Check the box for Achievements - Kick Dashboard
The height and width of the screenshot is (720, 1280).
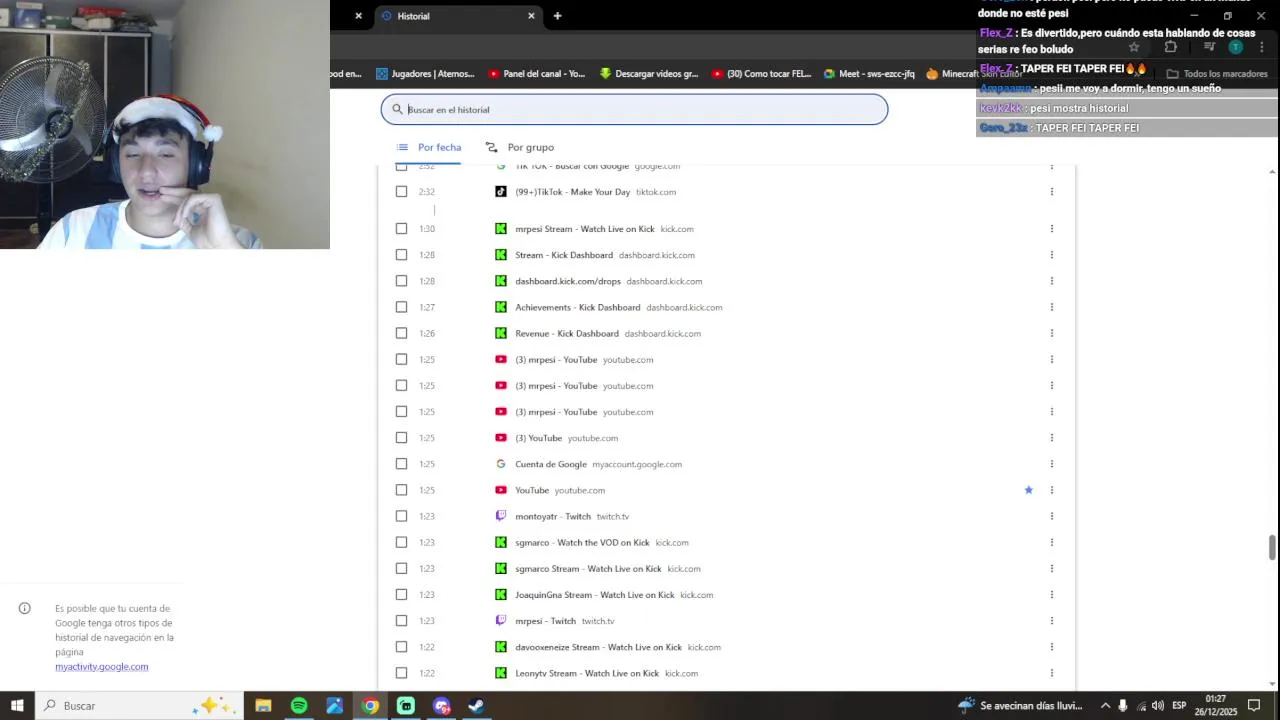pos(401,307)
